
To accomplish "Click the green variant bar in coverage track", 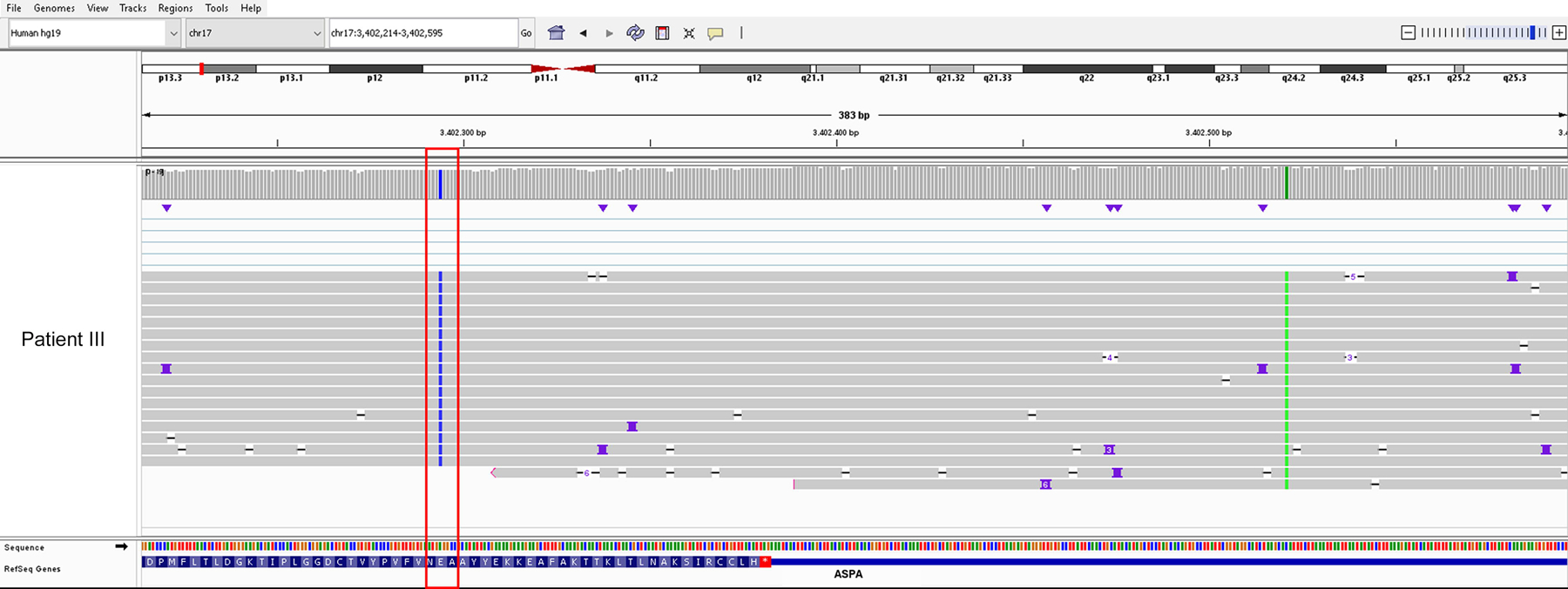I will tap(1287, 183).
